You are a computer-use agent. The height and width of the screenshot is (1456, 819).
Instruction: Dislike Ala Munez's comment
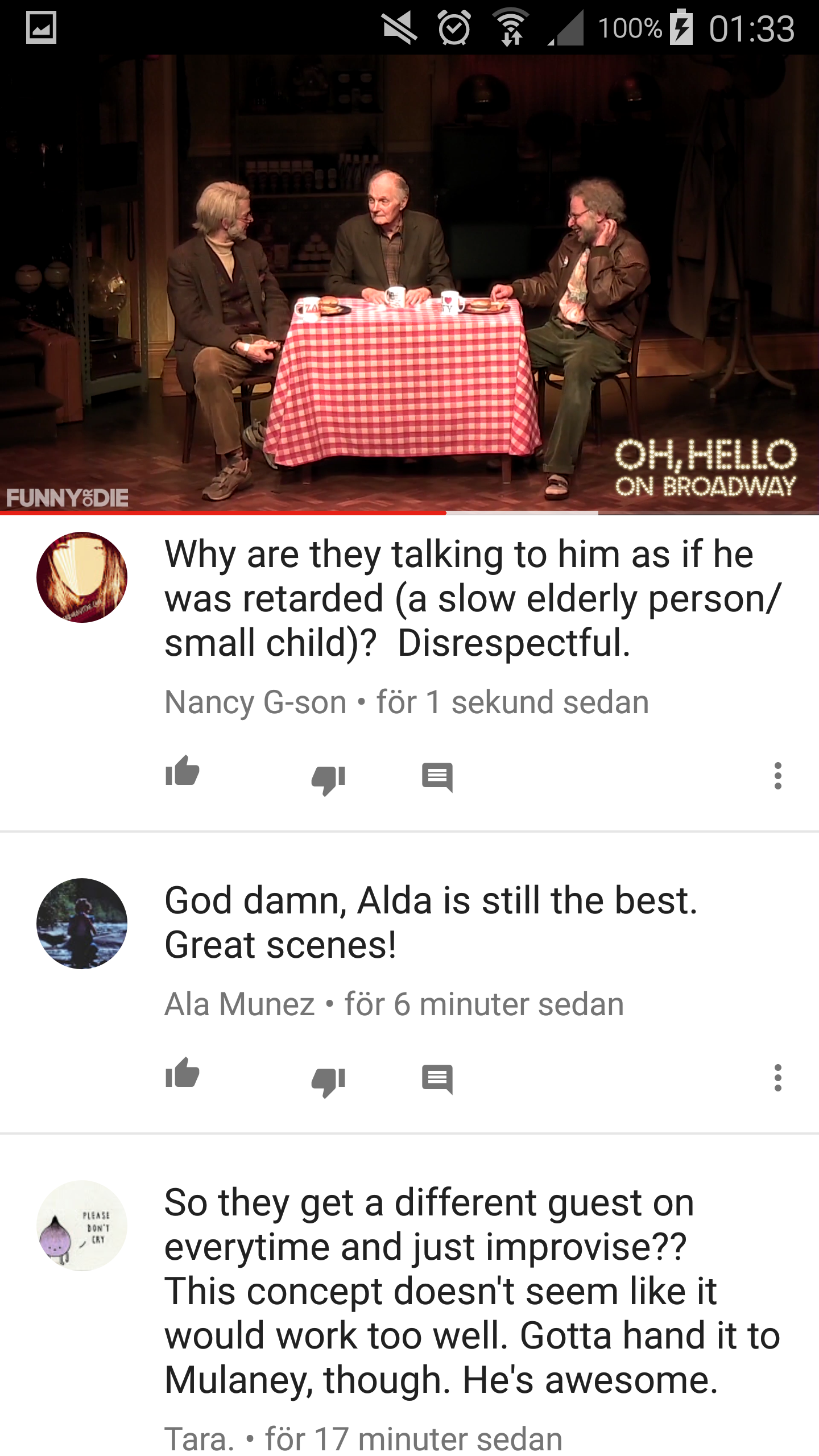(328, 1081)
